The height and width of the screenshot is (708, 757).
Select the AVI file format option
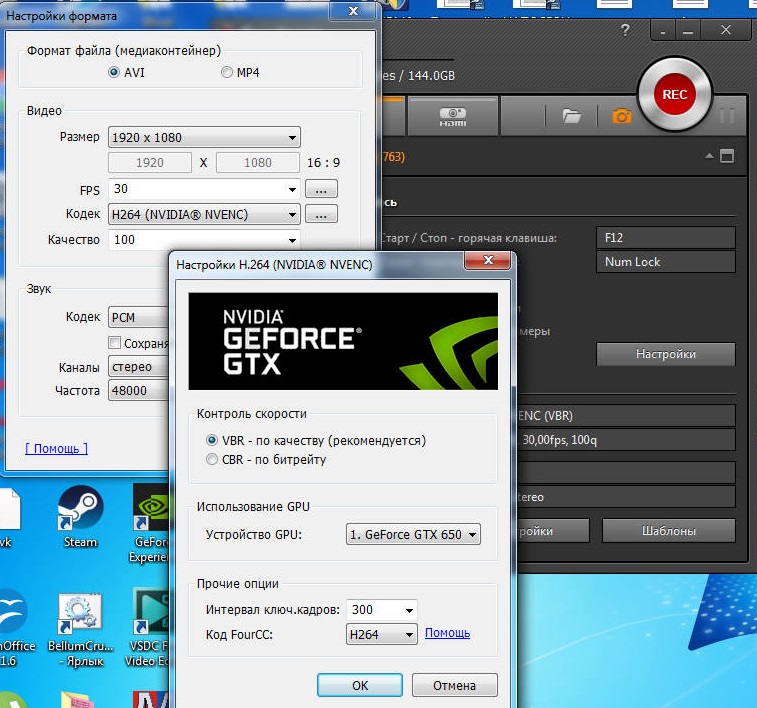(x=126, y=72)
